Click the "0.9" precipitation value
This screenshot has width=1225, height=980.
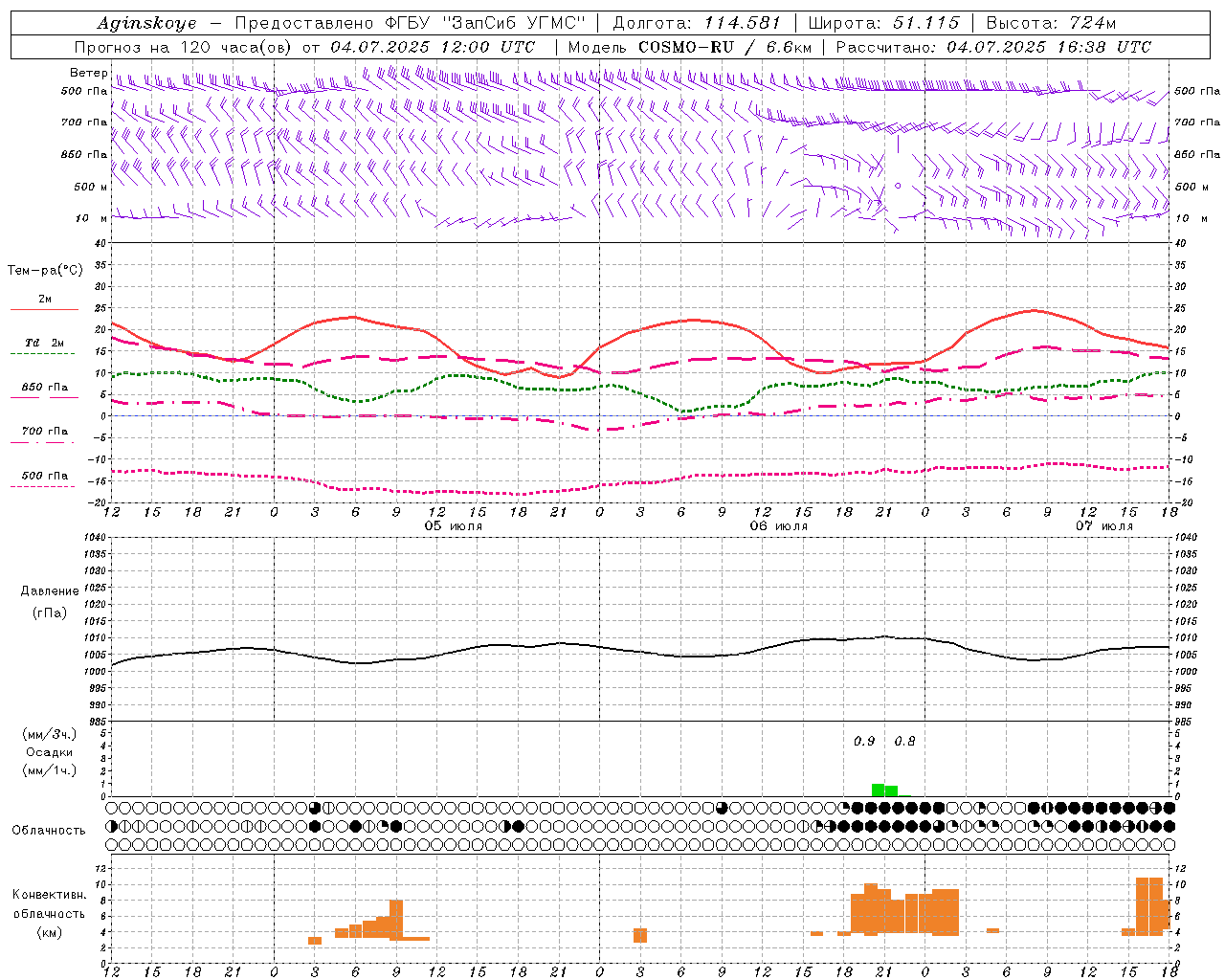[864, 742]
